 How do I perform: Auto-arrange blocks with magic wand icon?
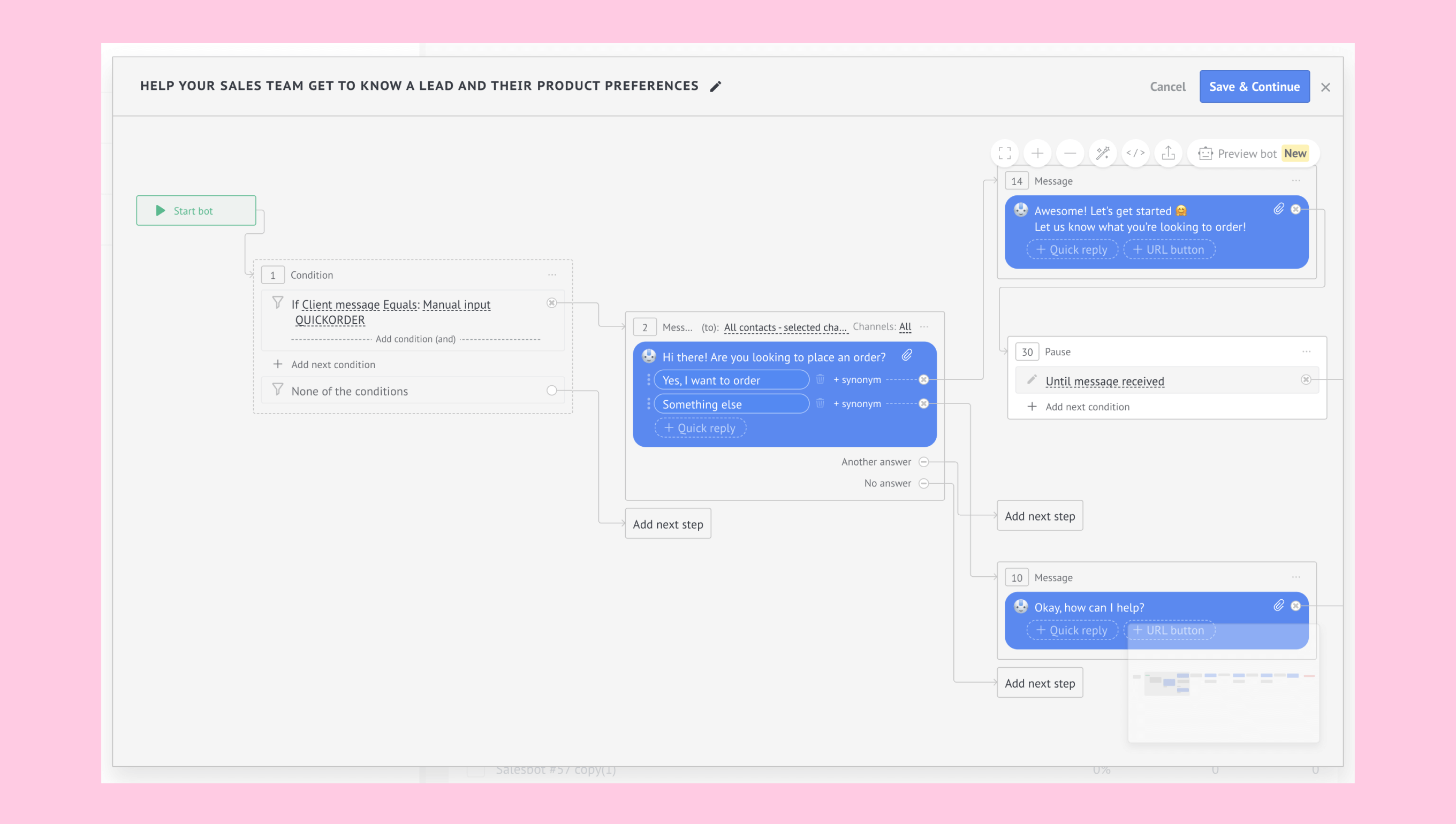[1103, 154]
